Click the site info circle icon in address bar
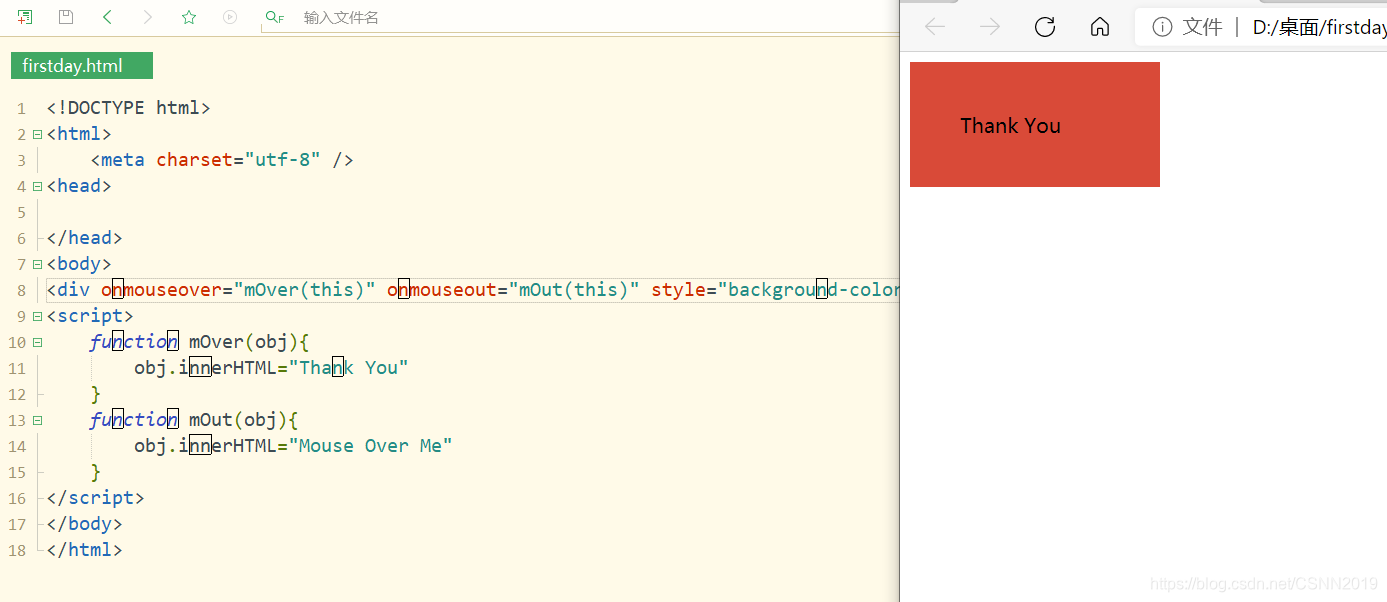This screenshot has height=602, width=1387. [x=1162, y=27]
